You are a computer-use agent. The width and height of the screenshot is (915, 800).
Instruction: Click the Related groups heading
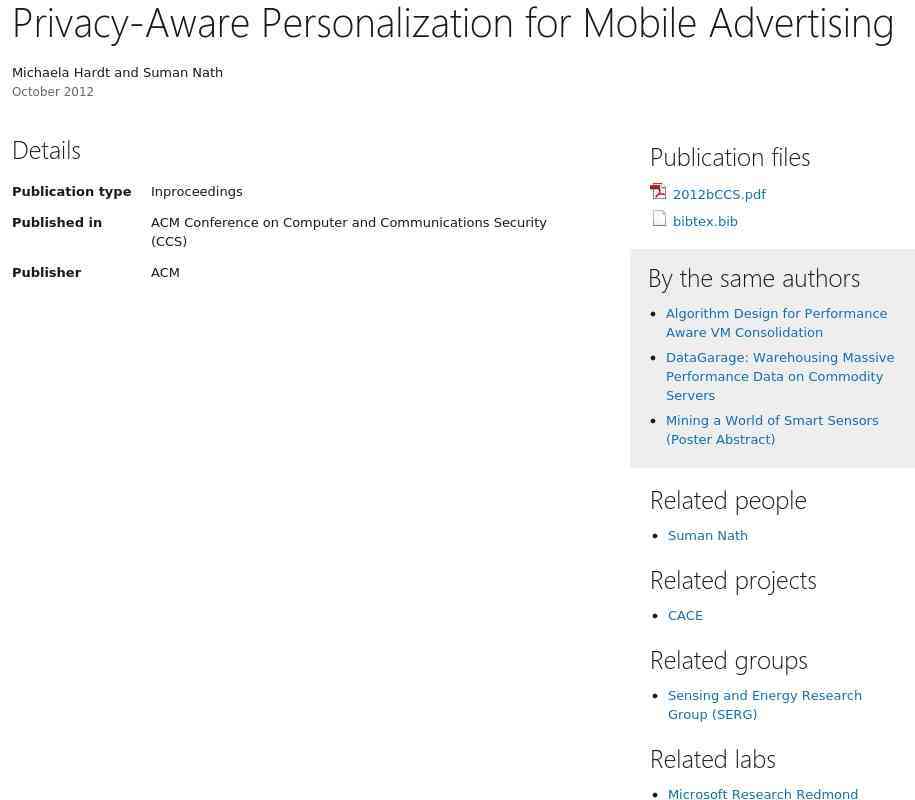pyautogui.click(x=729, y=661)
